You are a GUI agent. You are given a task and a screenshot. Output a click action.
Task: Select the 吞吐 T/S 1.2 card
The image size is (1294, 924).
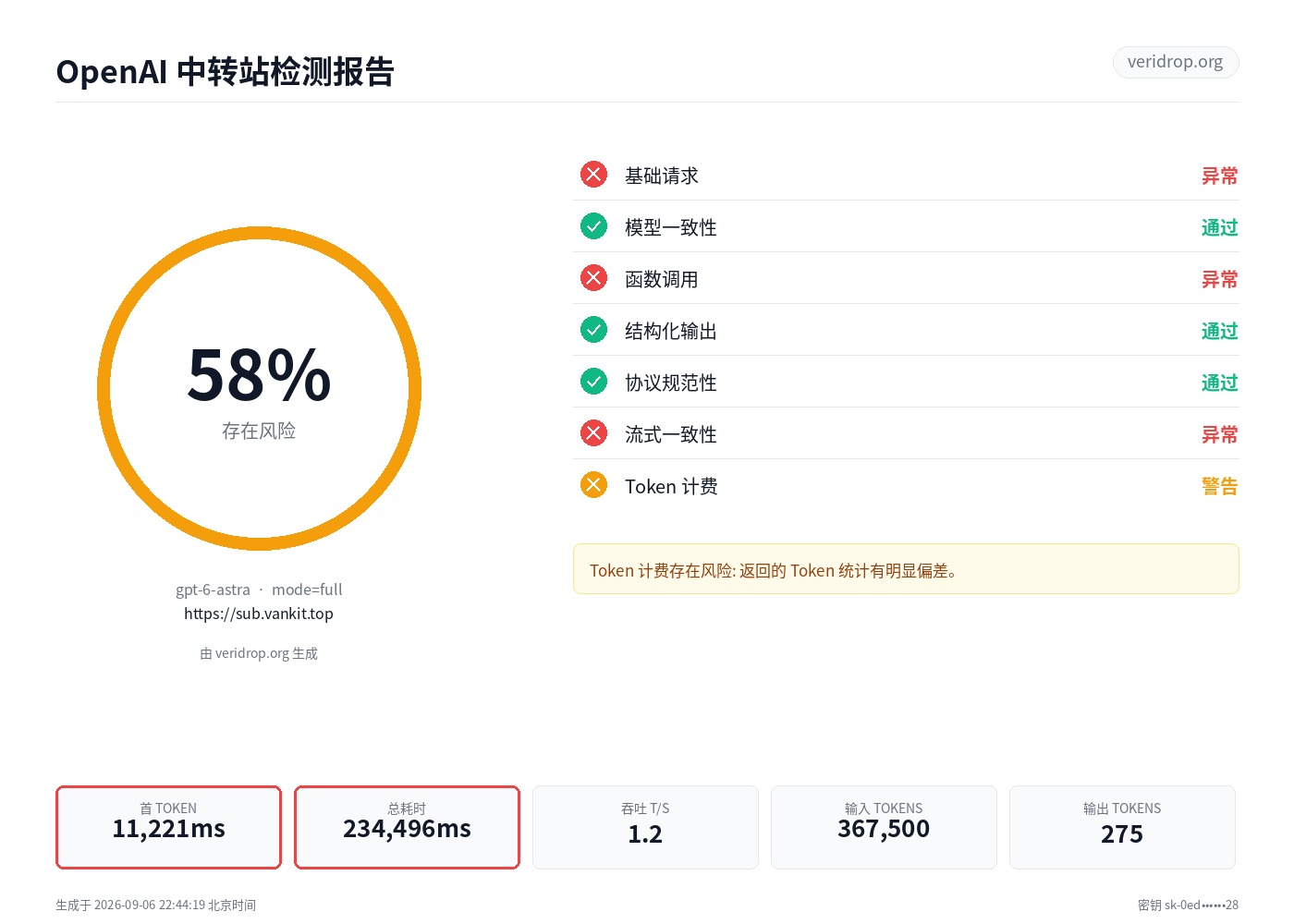pos(645,827)
